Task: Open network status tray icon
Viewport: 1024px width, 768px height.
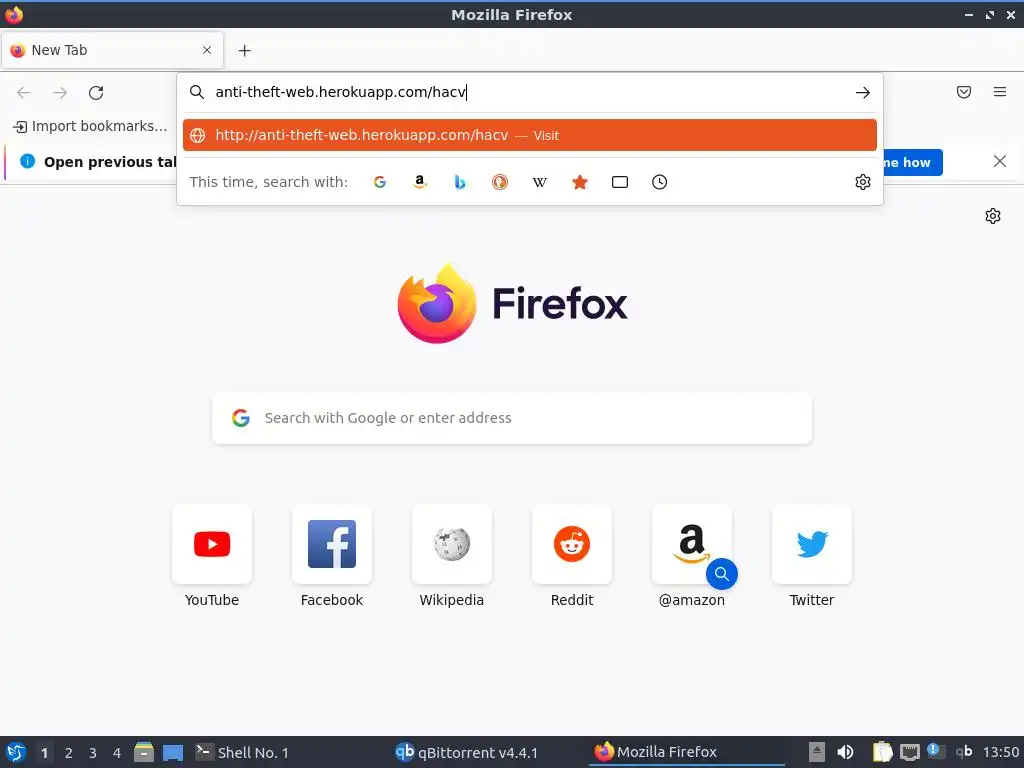Action: (x=910, y=752)
